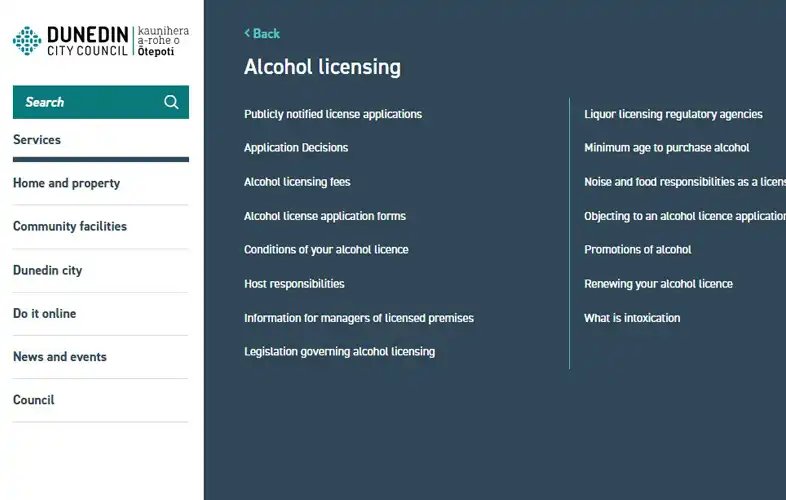The width and height of the screenshot is (786, 500).
Task: Open Home and property menu item
Action: [66, 183]
